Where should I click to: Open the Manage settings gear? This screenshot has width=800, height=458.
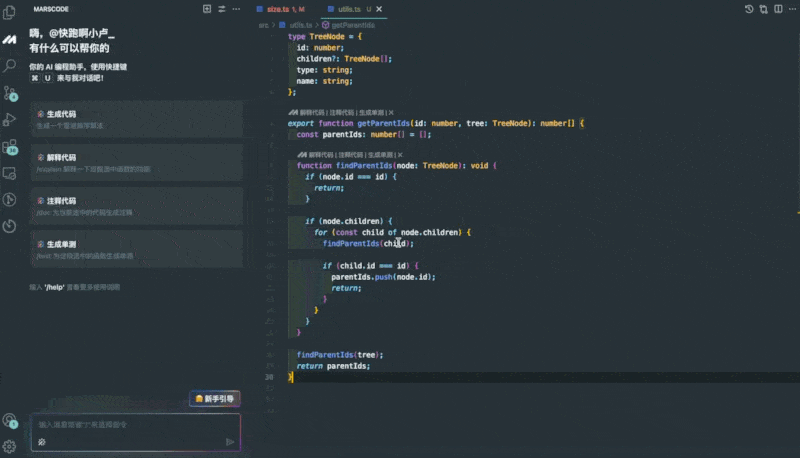pos(9,447)
